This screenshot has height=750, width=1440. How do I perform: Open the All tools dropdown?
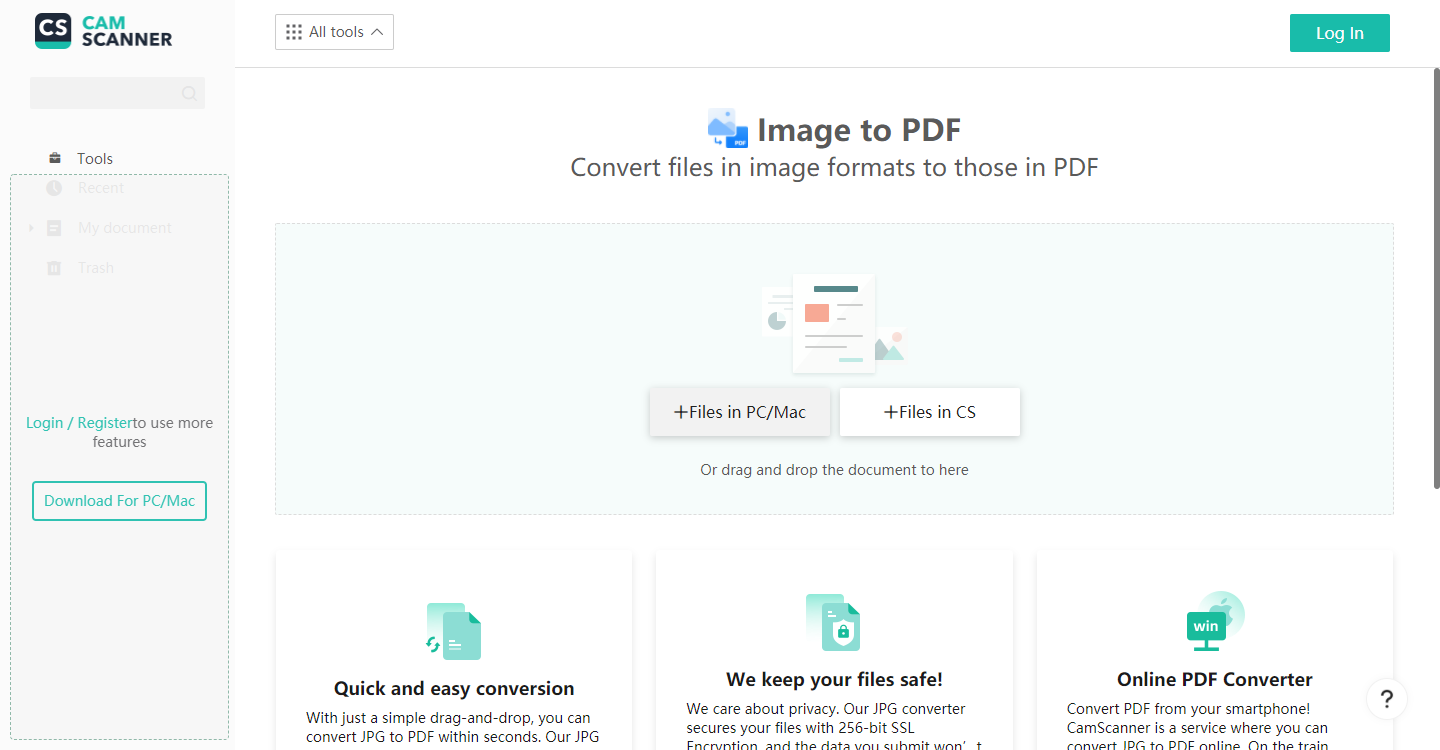point(335,32)
